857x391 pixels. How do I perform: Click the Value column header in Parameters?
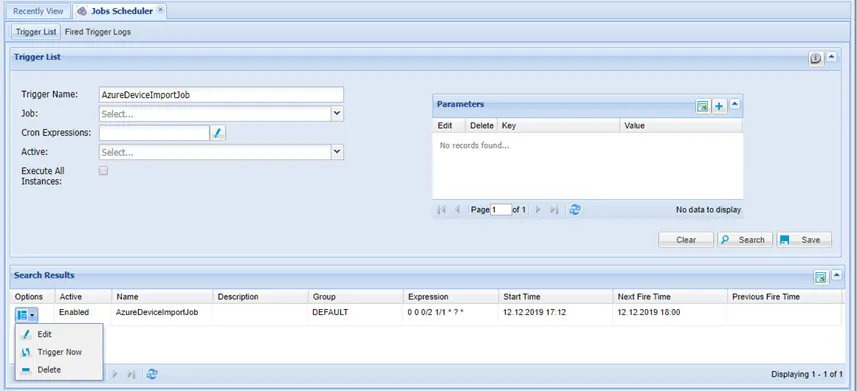[x=682, y=126]
